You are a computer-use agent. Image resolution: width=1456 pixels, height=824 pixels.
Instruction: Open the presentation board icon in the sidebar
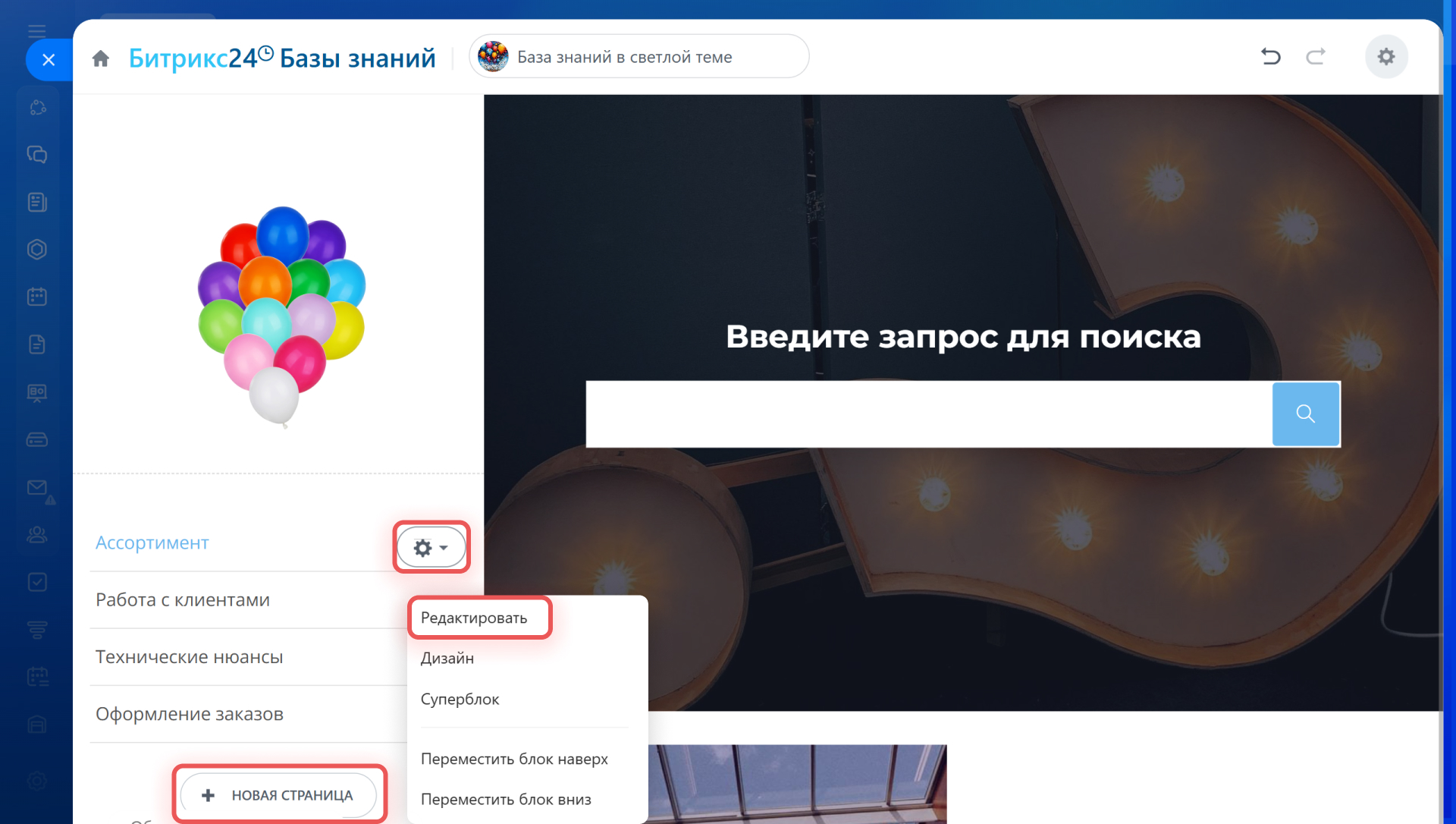[37, 392]
